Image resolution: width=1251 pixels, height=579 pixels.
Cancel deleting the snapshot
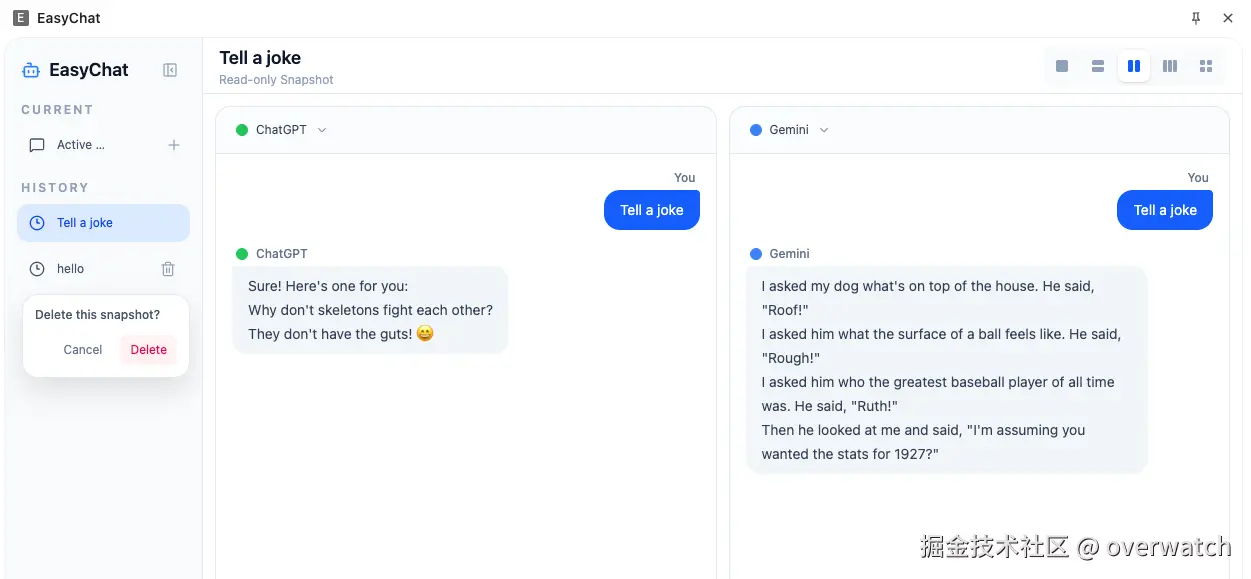point(83,350)
